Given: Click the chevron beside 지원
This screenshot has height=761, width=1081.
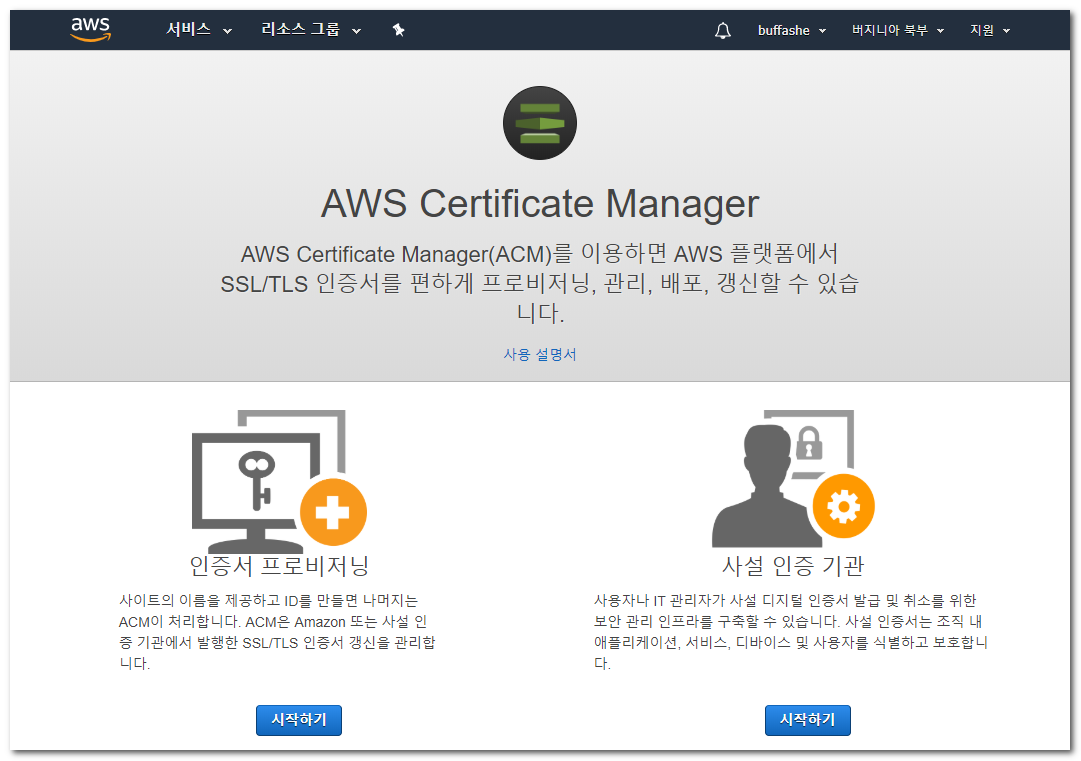Looking at the screenshot, I should [1006, 31].
